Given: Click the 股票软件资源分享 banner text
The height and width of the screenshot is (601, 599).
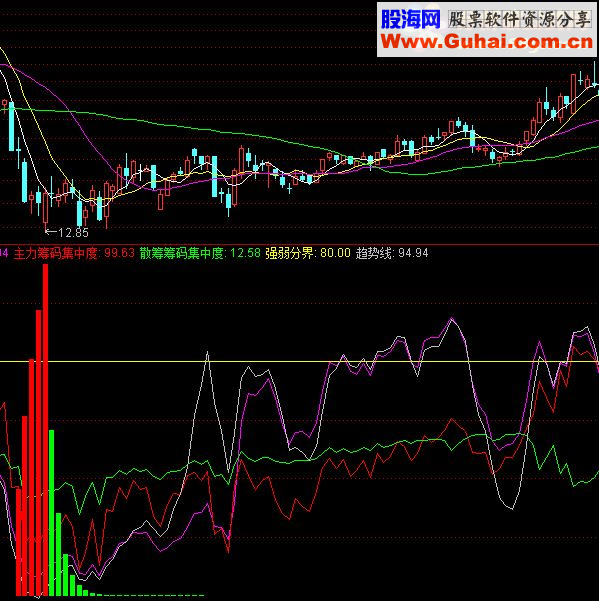Looking at the screenshot, I should pos(519,19).
